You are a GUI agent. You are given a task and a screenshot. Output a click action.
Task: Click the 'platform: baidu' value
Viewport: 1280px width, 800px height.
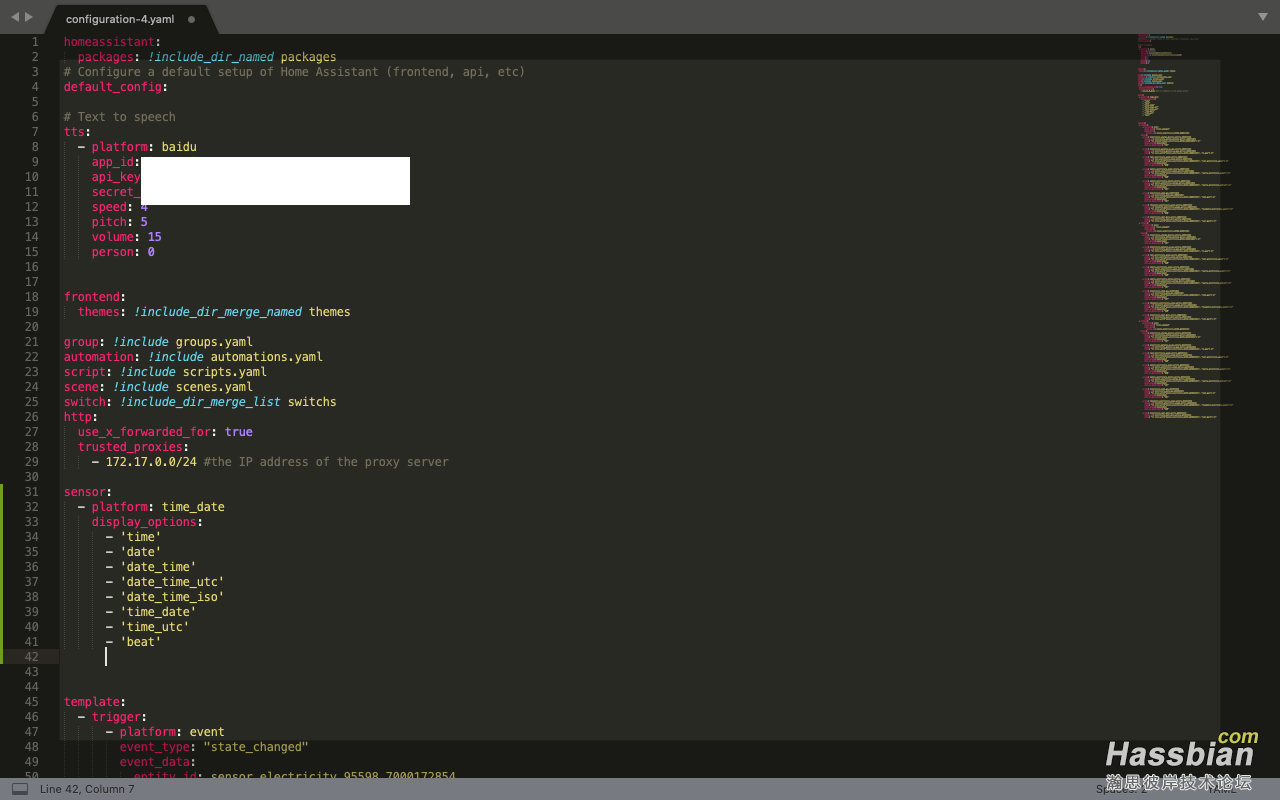[179, 147]
